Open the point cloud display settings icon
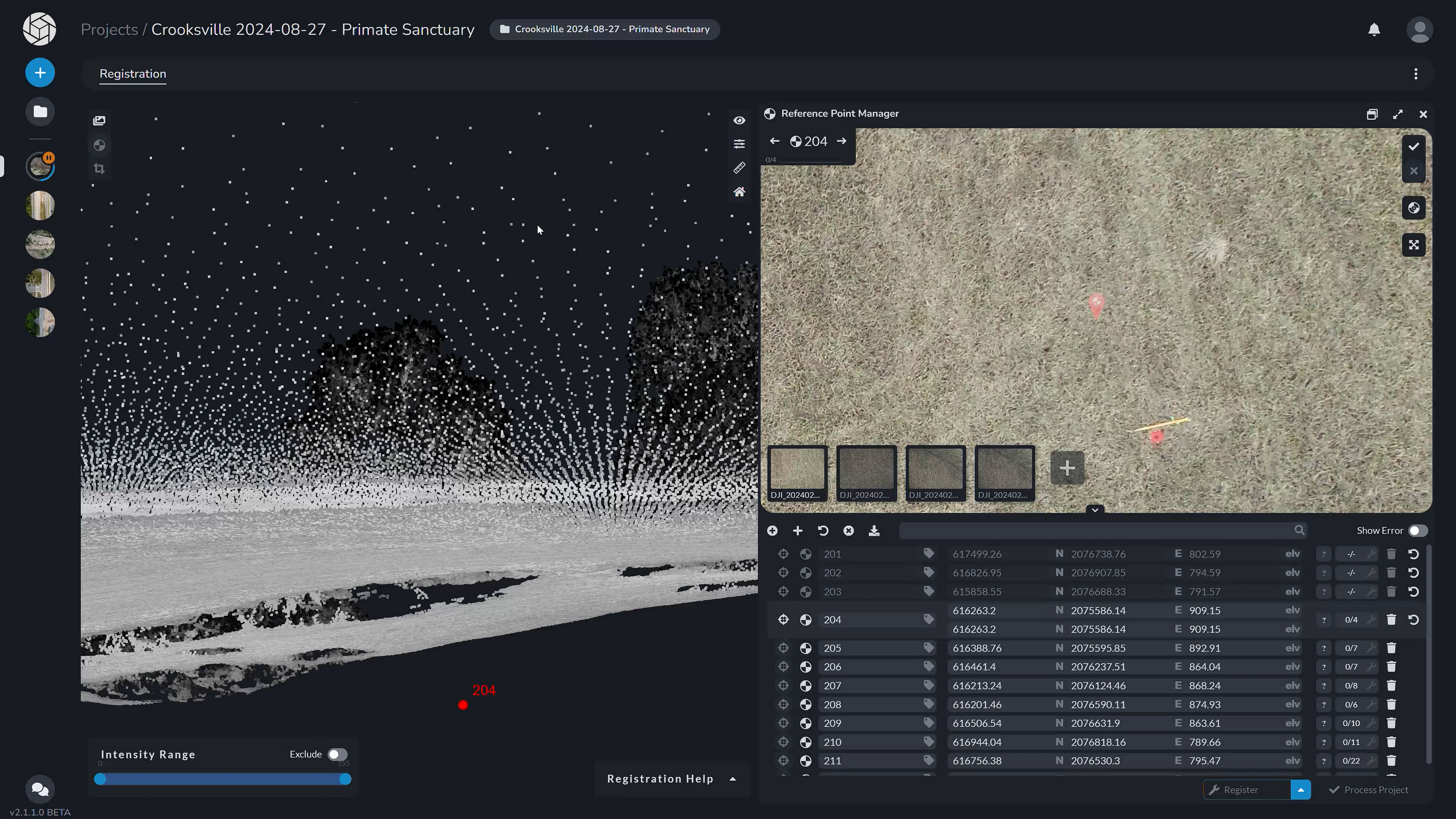The width and height of the screenshot is (1456, 819). point(739,144)
